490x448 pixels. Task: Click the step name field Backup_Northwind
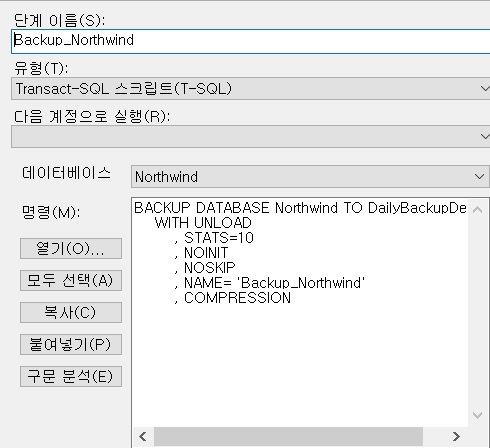pos(251,41)
